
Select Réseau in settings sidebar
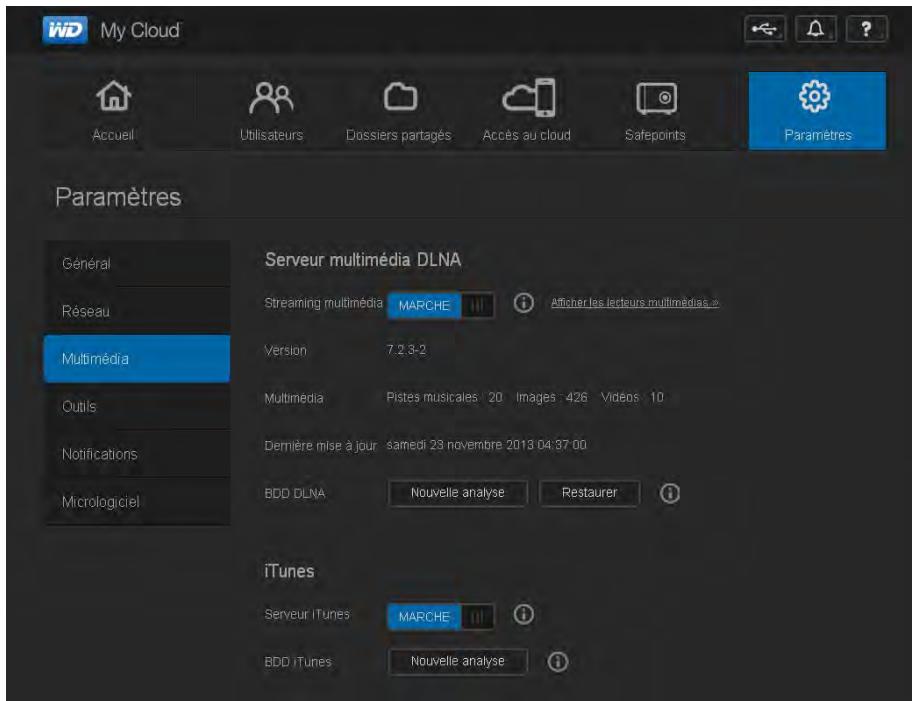137,311
